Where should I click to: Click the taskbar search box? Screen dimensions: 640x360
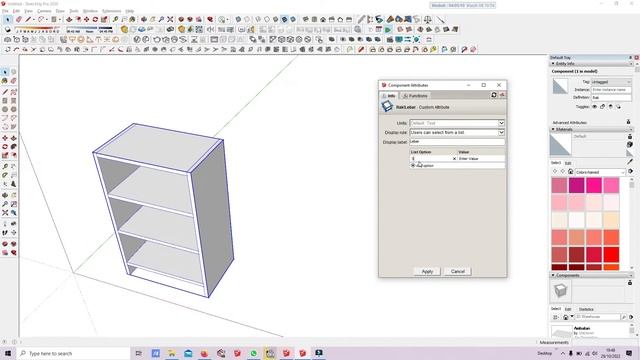pos(73,353)
